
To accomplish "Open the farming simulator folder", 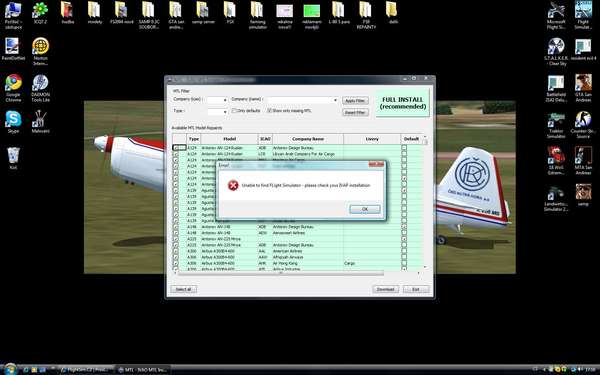I will pos(258,15).
